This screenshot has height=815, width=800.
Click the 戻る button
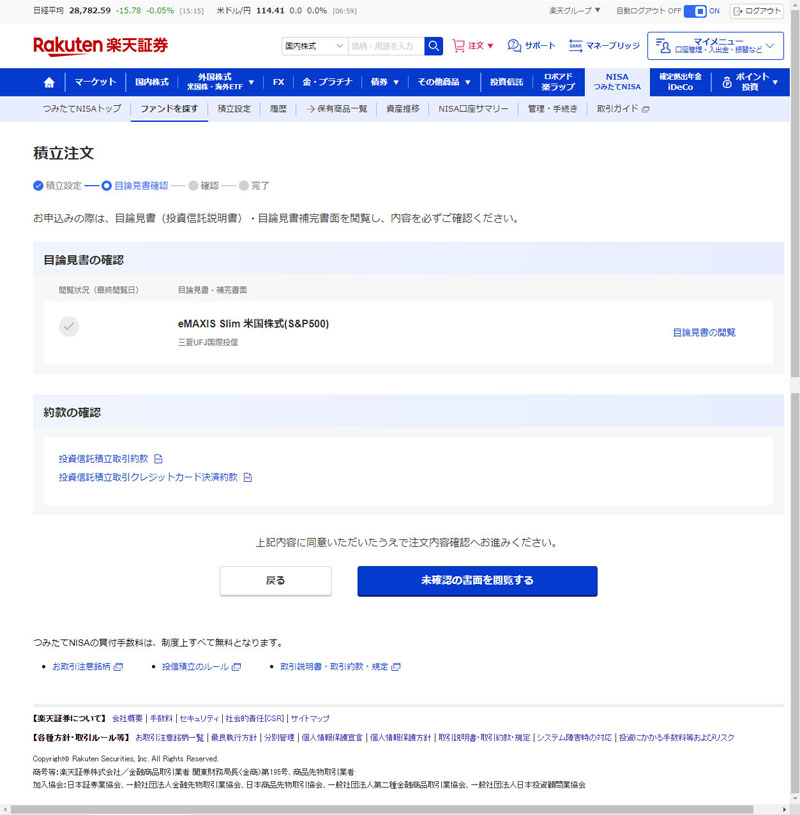[x=275, y=581]
